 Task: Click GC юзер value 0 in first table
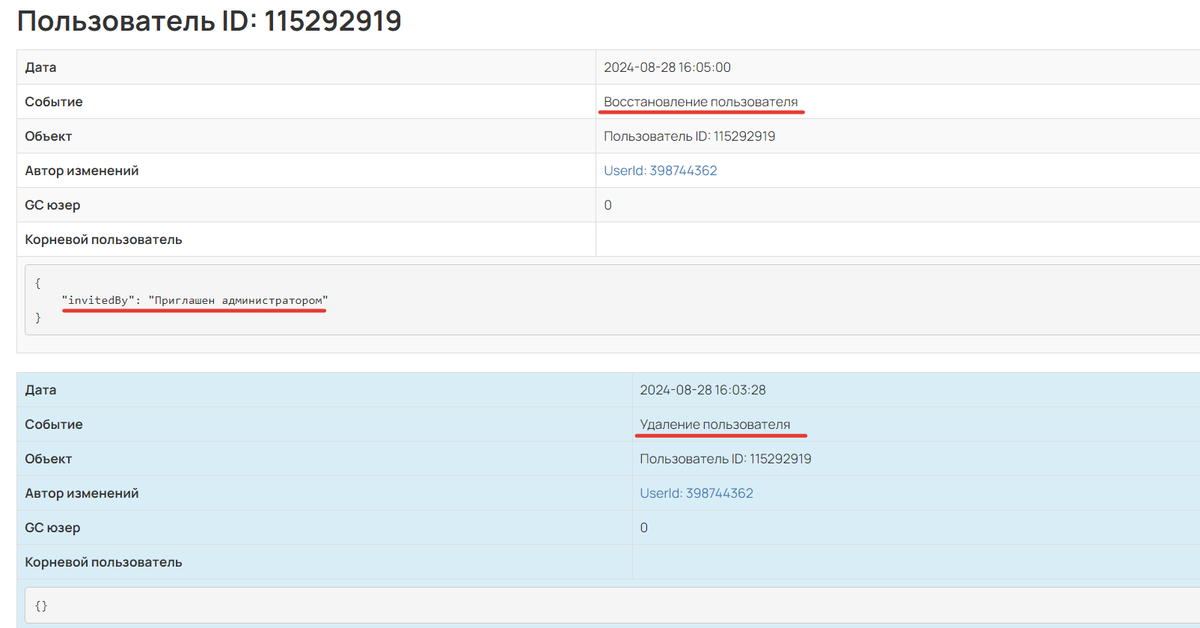click(608, 205)
